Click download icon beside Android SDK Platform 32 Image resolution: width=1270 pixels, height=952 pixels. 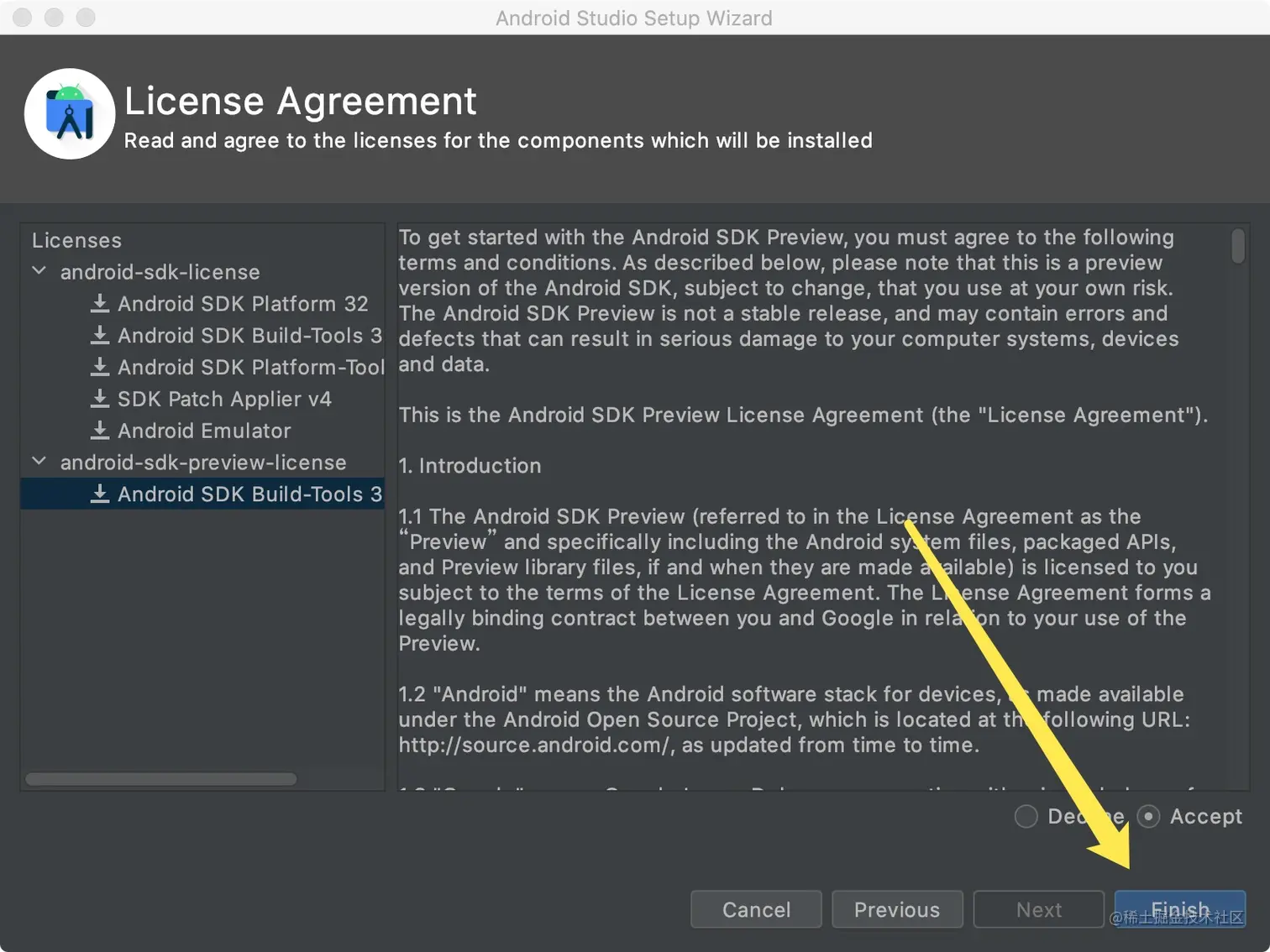click(x=100, y=303)
